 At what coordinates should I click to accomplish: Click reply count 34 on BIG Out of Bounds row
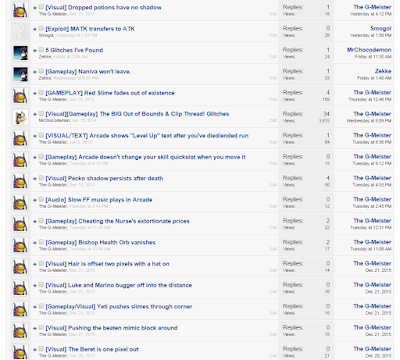coord(326,114)
